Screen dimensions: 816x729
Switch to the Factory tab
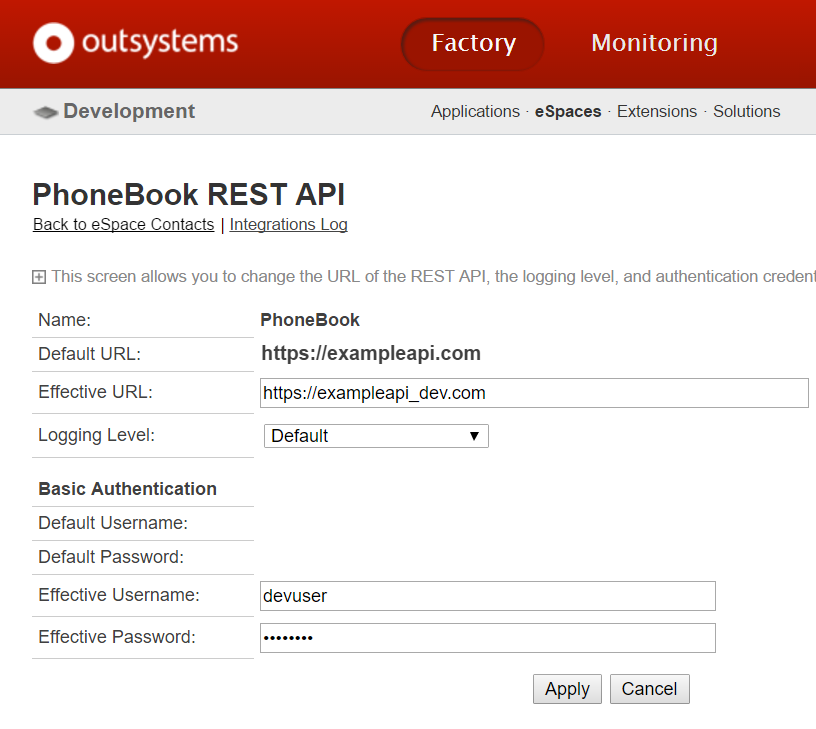pyautogui.click(x=472, y=43)
